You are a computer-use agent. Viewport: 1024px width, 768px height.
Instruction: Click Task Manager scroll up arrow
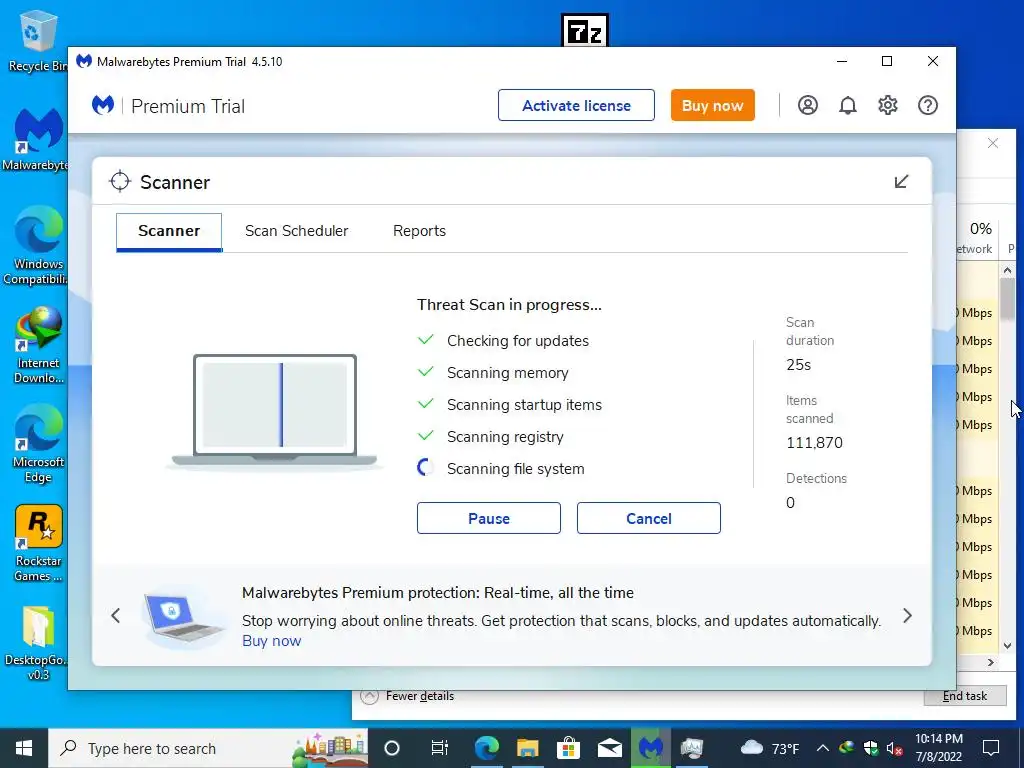click(x=1007, y=270)
